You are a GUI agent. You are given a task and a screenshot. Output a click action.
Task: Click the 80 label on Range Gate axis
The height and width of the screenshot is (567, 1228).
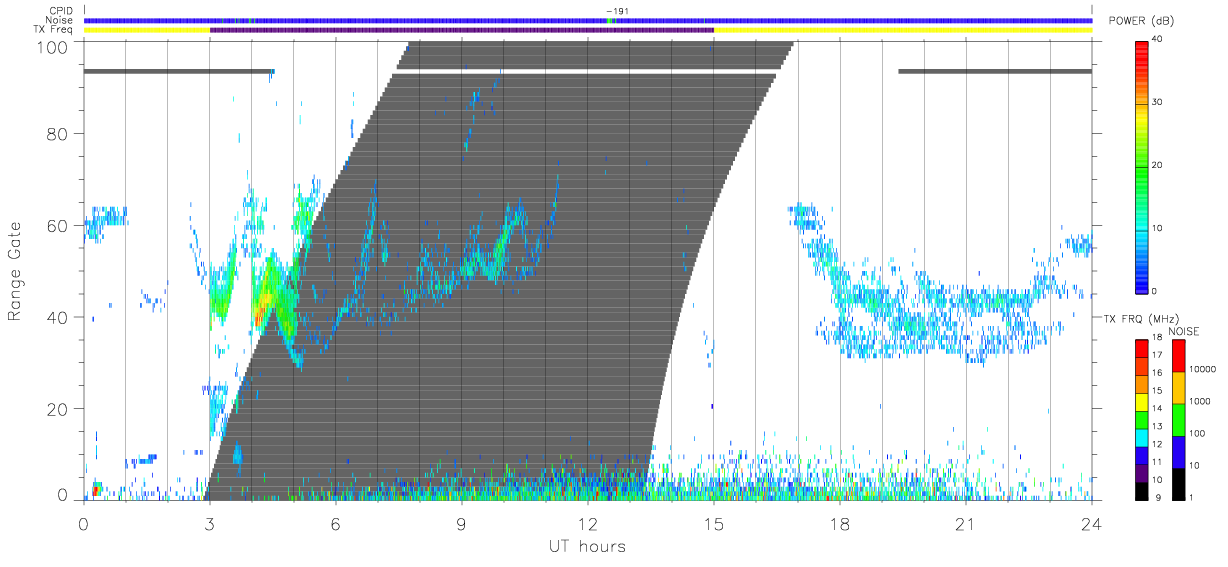[x=57, y=133]
